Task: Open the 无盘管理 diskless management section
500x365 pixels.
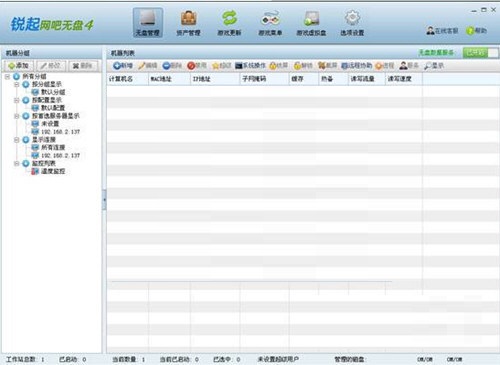Action: point(148,23)
